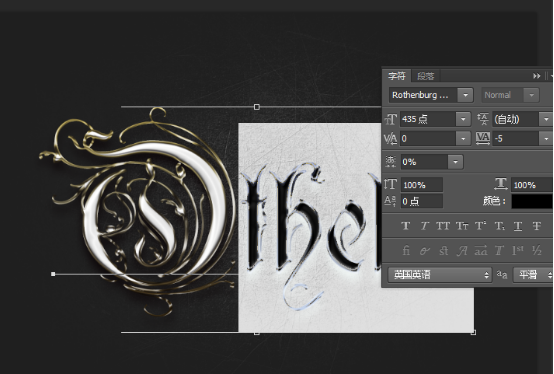Enable OpenType fractions ½ icon
The width and height of the screenshot is (554, 374).
coord(537,251)
